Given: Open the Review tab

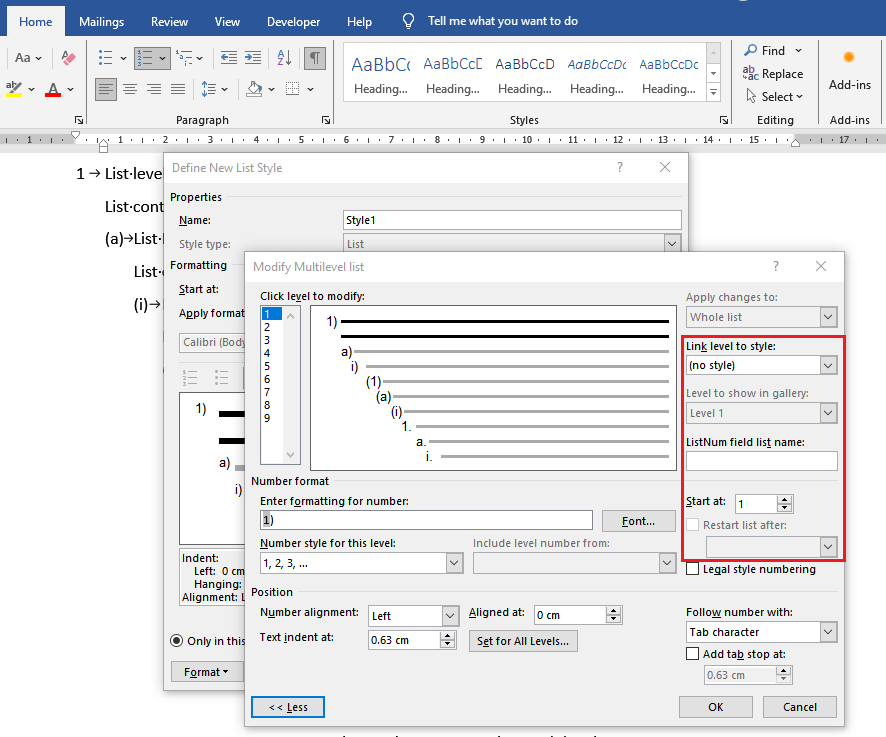Looking at the screenshot, I should pos(169,21).
